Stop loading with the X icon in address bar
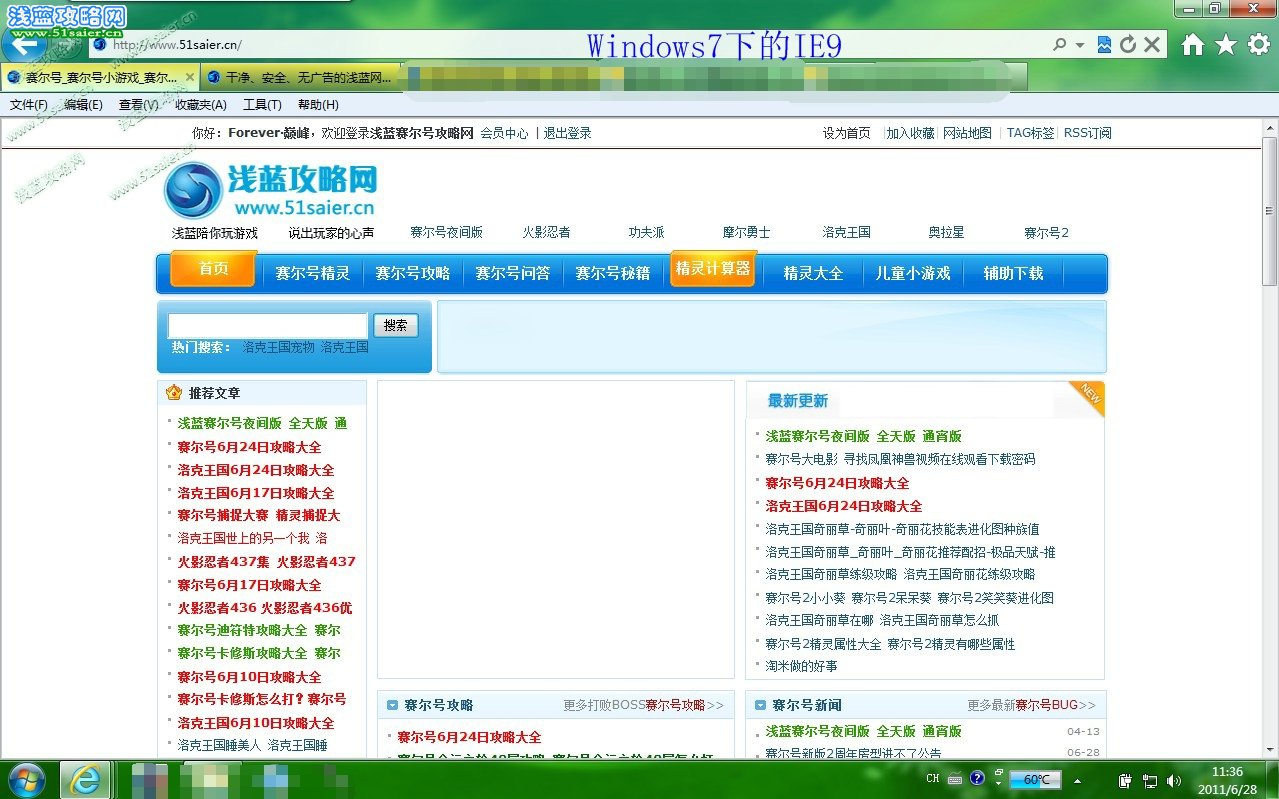Image resolution: width=1279 pixels, height=799 pixels. (x=1152, y=45)
